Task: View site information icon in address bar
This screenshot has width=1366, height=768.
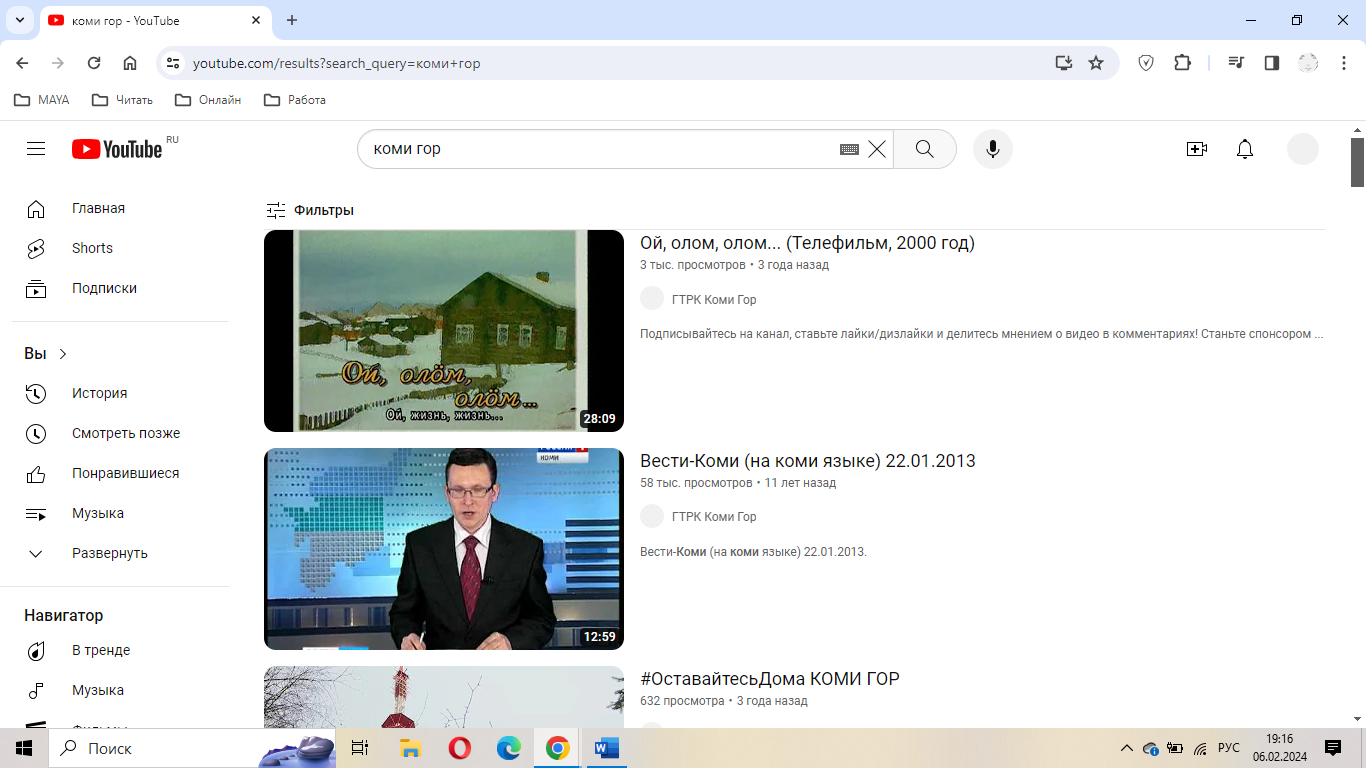Action: pyautogui.click(x=173, y=63)
